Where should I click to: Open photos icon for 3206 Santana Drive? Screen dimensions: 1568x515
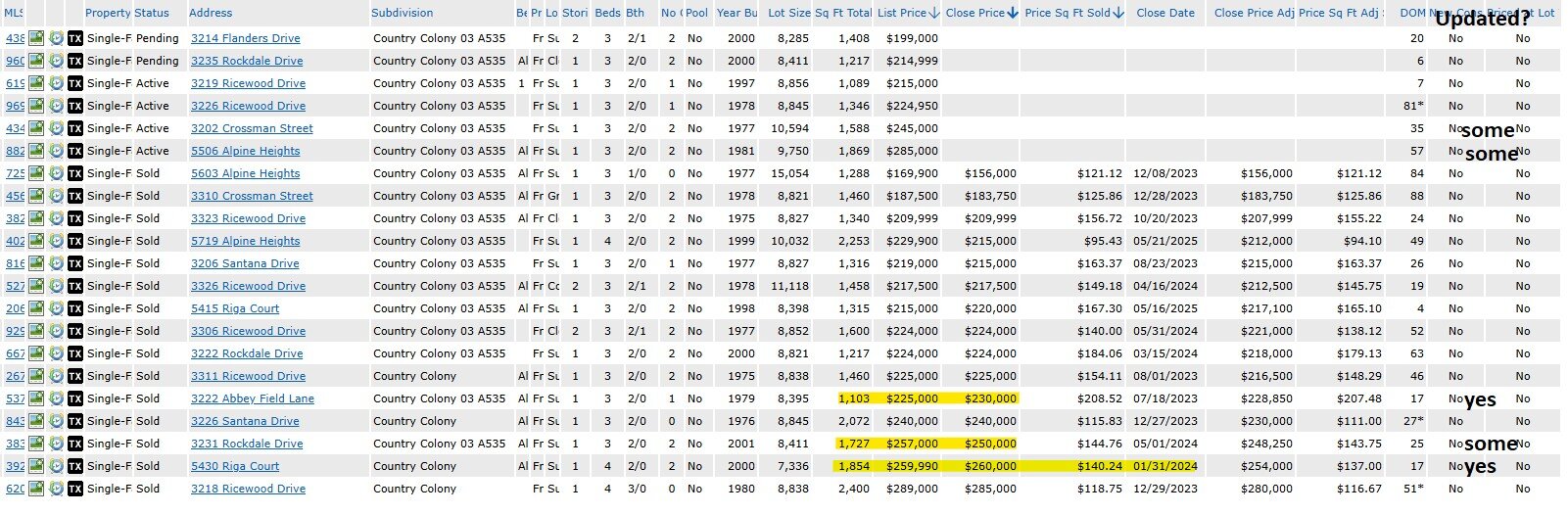[x=36, y=263]
